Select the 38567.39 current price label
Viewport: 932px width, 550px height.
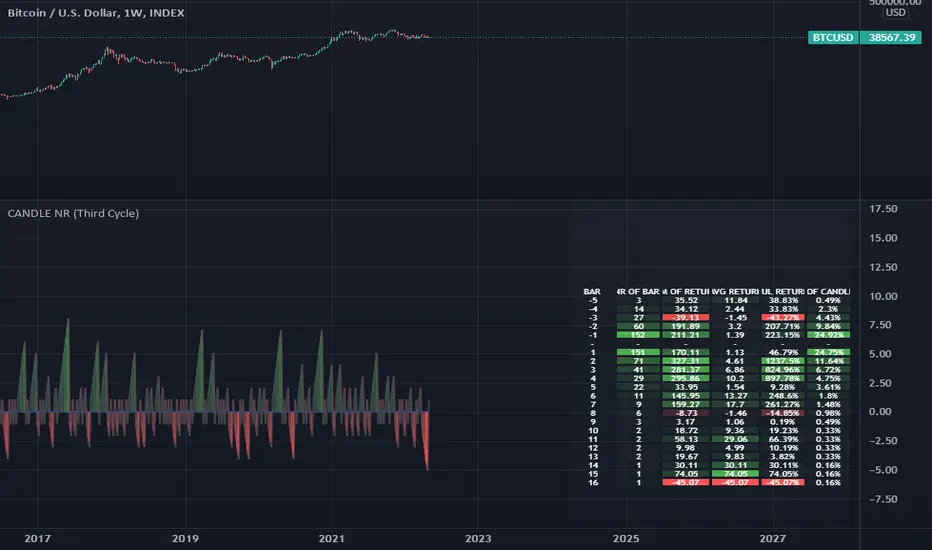[892, 37]
